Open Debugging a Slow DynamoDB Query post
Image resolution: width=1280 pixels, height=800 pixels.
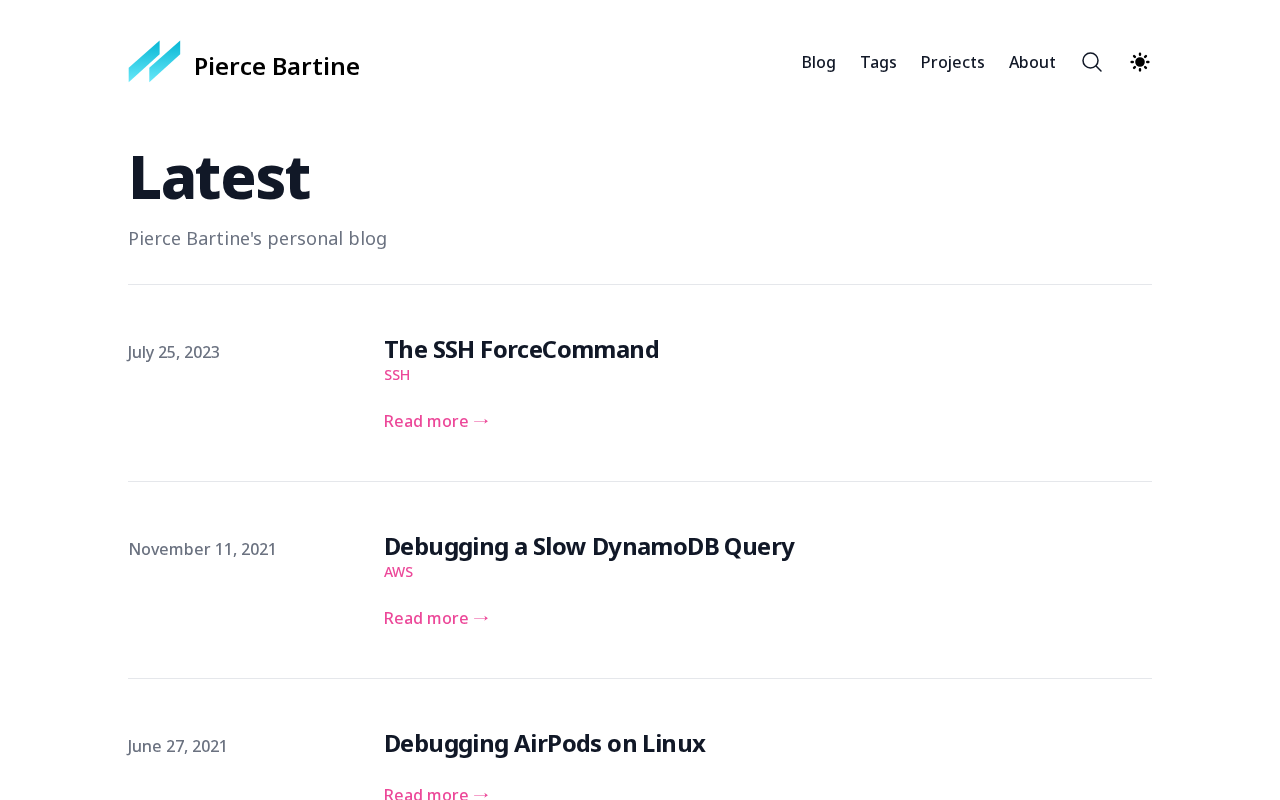(589, 546)
